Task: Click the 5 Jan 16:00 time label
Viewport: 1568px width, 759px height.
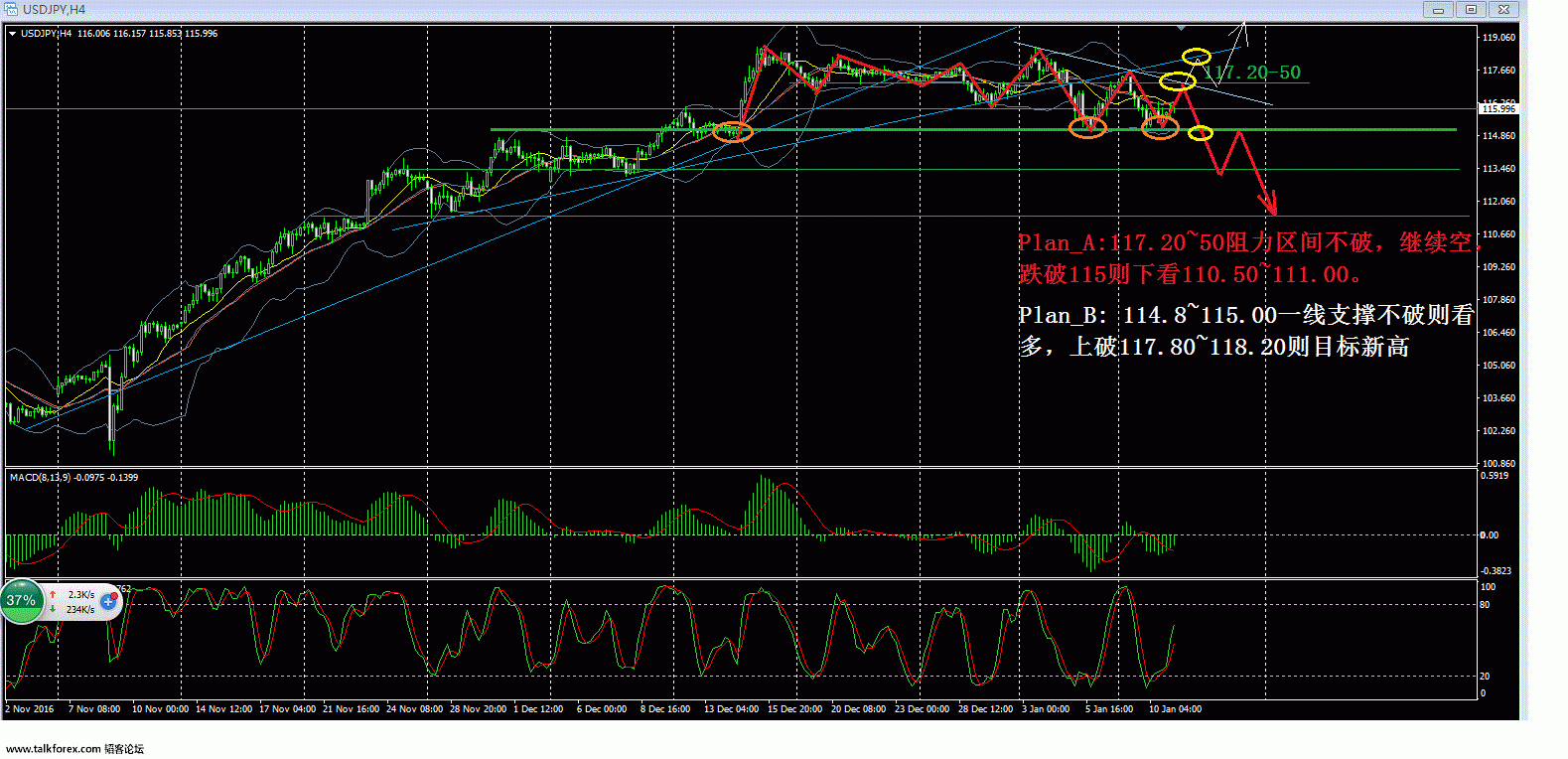Action: click(1109, 709)
